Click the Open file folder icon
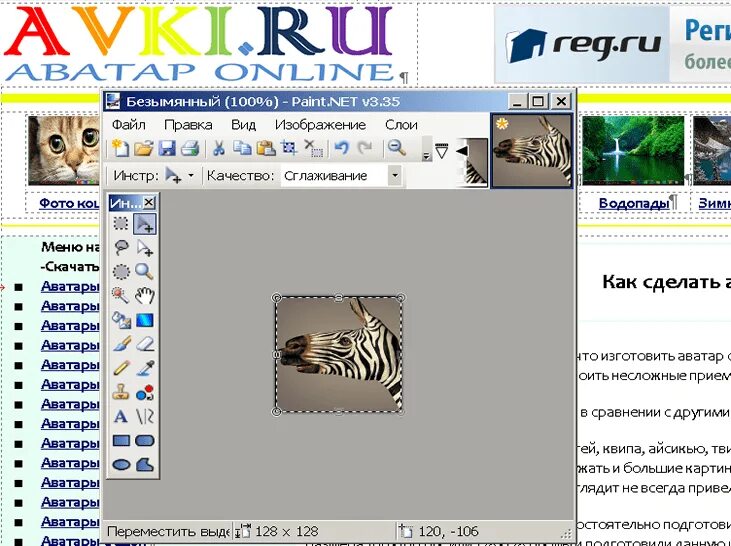 click(x=144, y=149)
